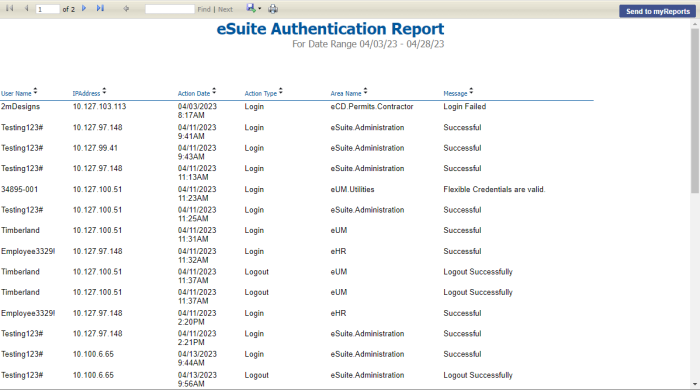Sort by Action Date column

[214, 91]
